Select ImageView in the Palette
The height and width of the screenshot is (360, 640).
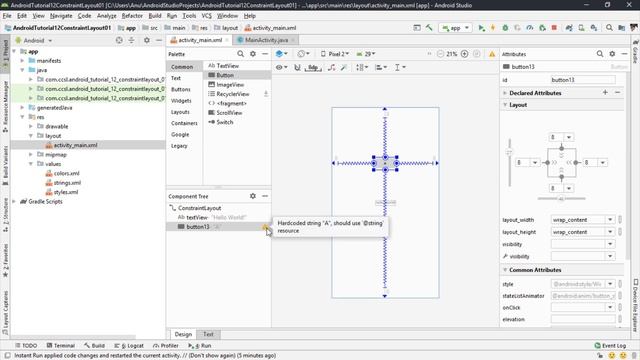pos(230,84)
